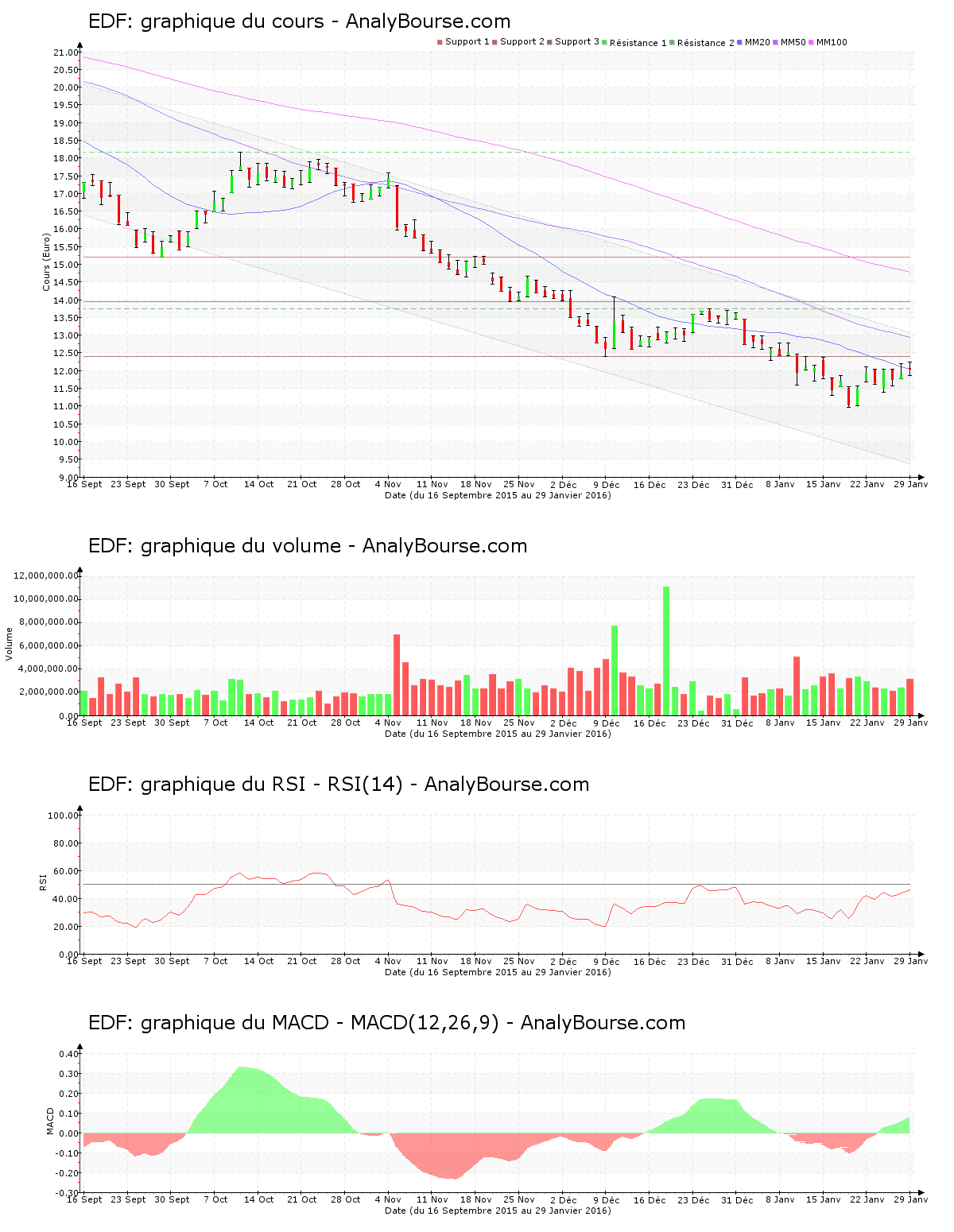The height and width of the screenshot is (1232, 954).
Task: Select the Résistance 1 legend label
Action: tap(638, 43)
